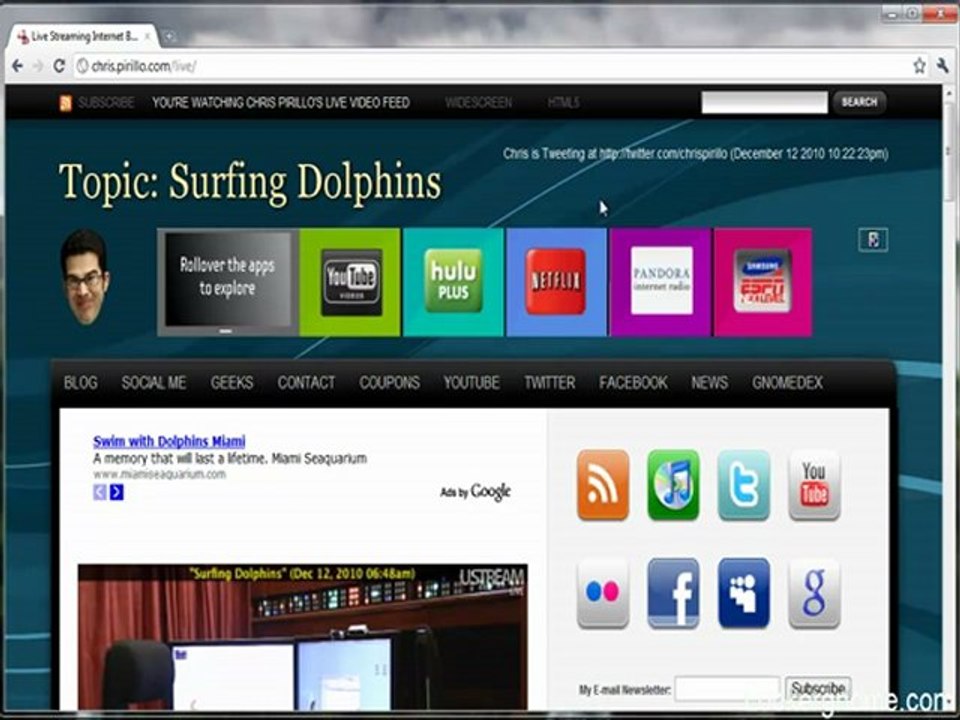The image size is (960, 720).
Task: Click Chris Pirillo's face avatar
Action: click(x=85, y=277)
